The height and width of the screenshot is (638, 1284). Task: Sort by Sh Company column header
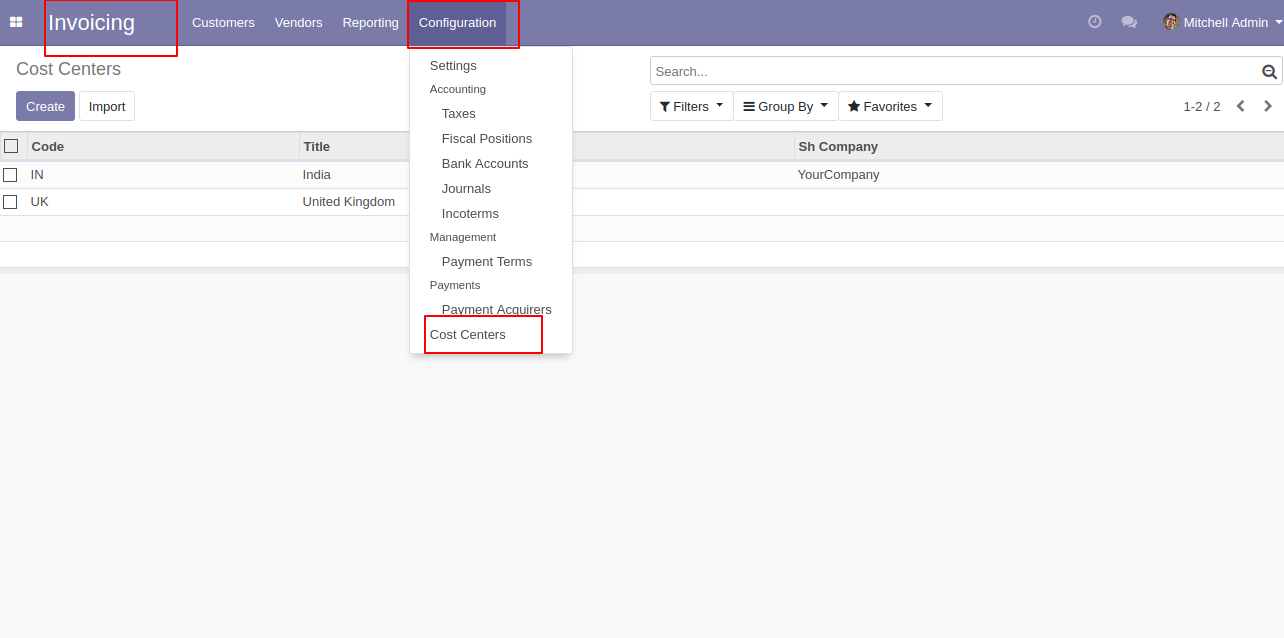pos(1039,146)
